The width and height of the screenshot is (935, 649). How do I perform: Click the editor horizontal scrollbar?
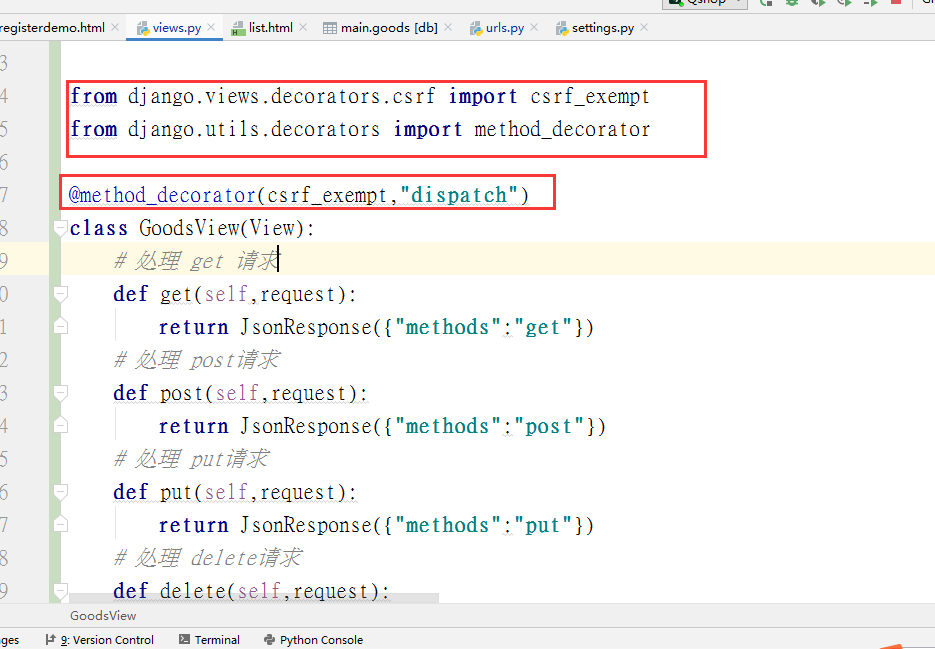point(254,598)
